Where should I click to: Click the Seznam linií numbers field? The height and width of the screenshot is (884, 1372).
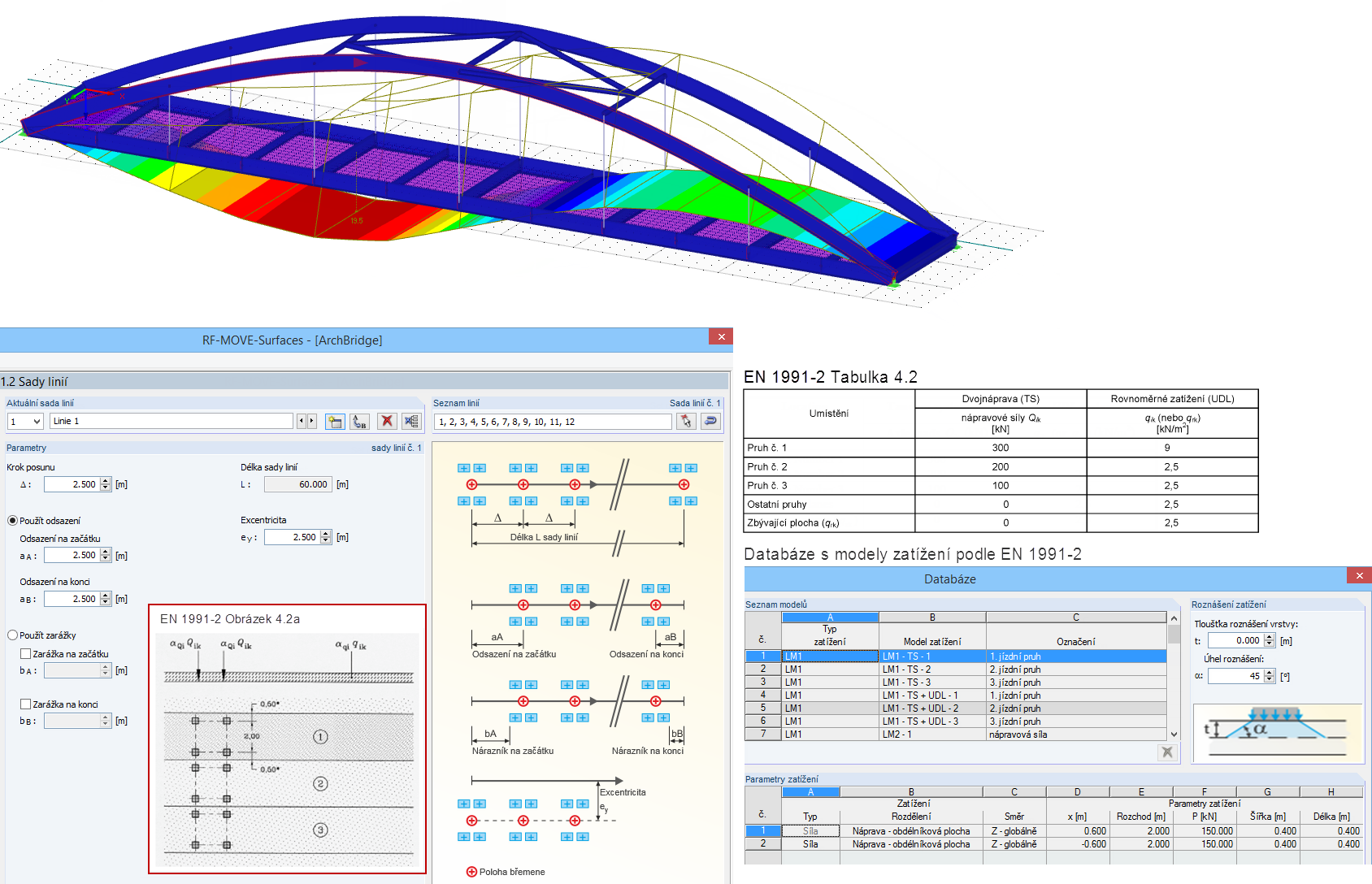[x=553, y=422]
